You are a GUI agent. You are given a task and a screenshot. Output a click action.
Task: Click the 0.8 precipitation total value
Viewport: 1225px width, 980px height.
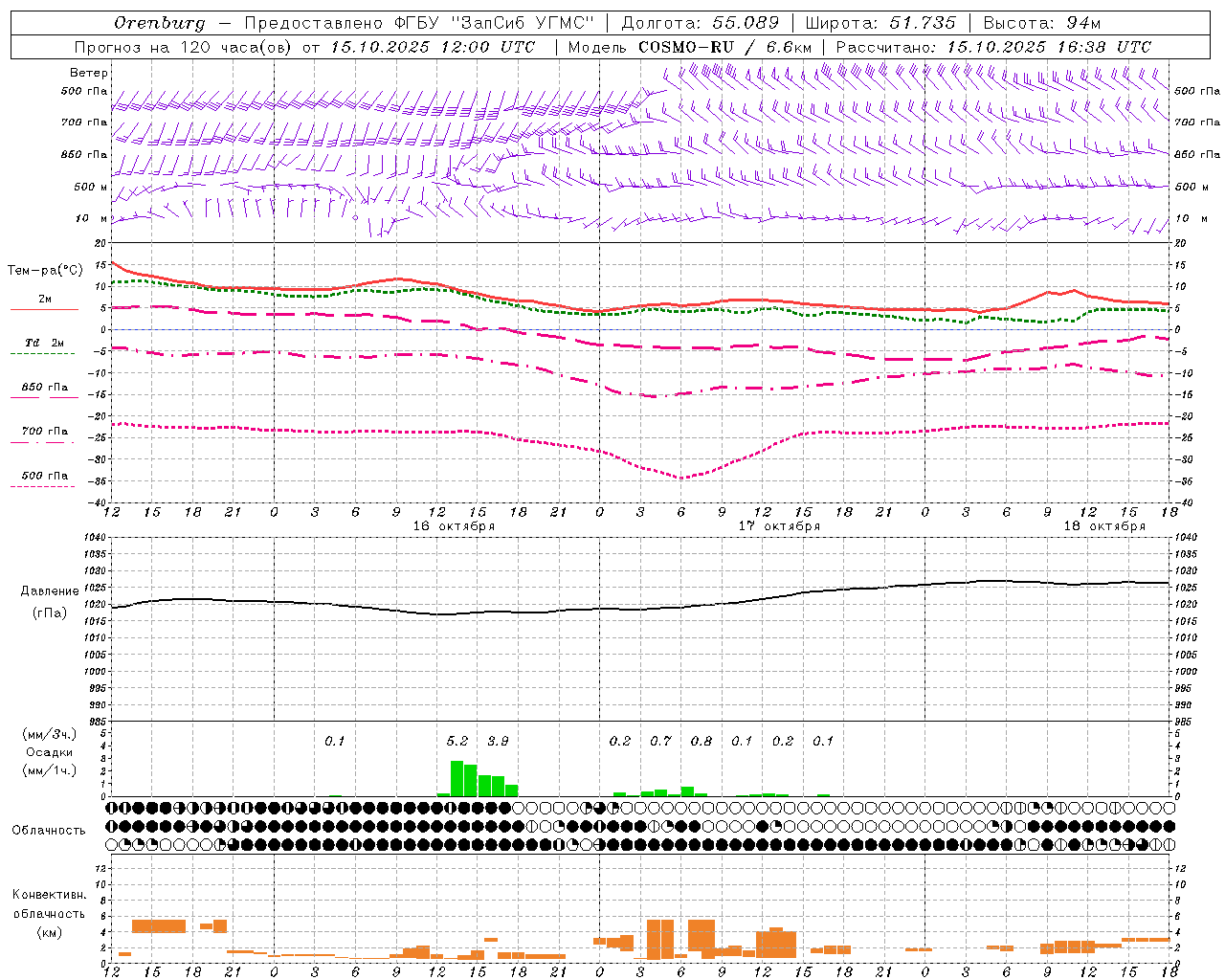click(x=702, y=741)
